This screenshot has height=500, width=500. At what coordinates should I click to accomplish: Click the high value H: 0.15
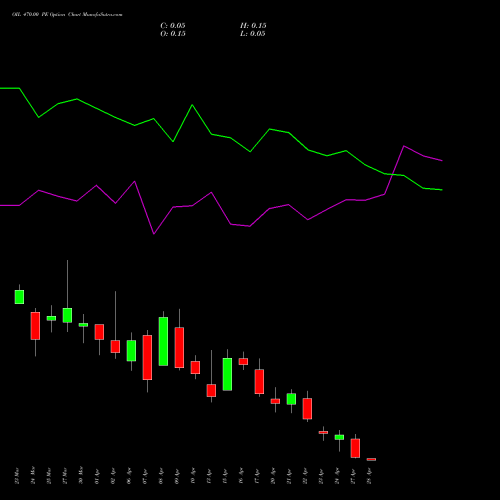[x=253, y=26]
